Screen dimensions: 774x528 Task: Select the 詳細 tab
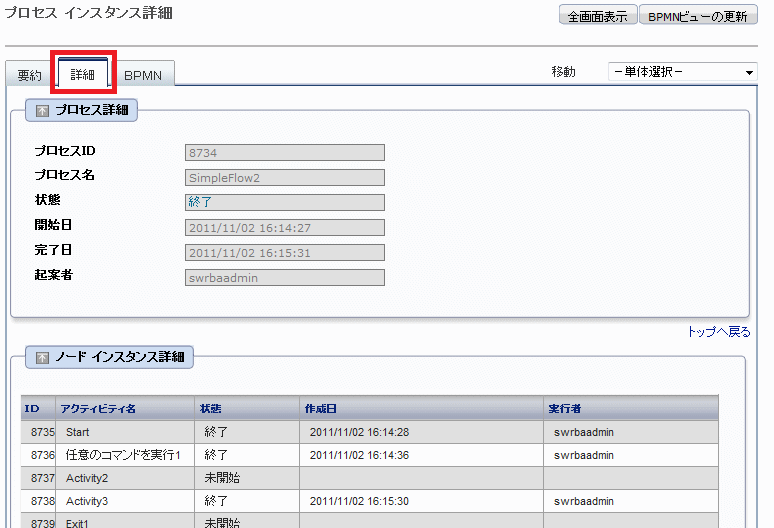coord(83,75)
